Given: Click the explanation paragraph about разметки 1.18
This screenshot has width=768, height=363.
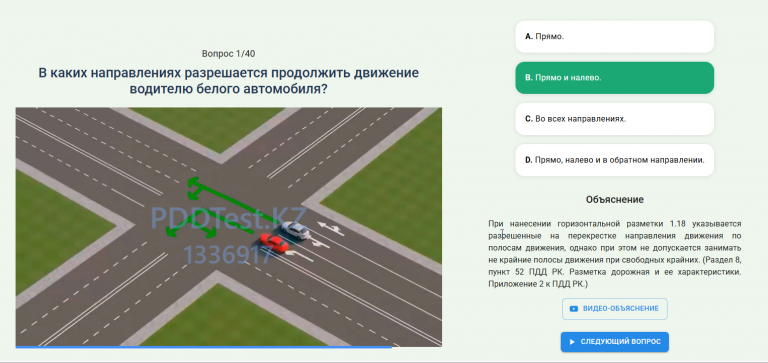Looking at the screenshot, I should click(614, 254).
